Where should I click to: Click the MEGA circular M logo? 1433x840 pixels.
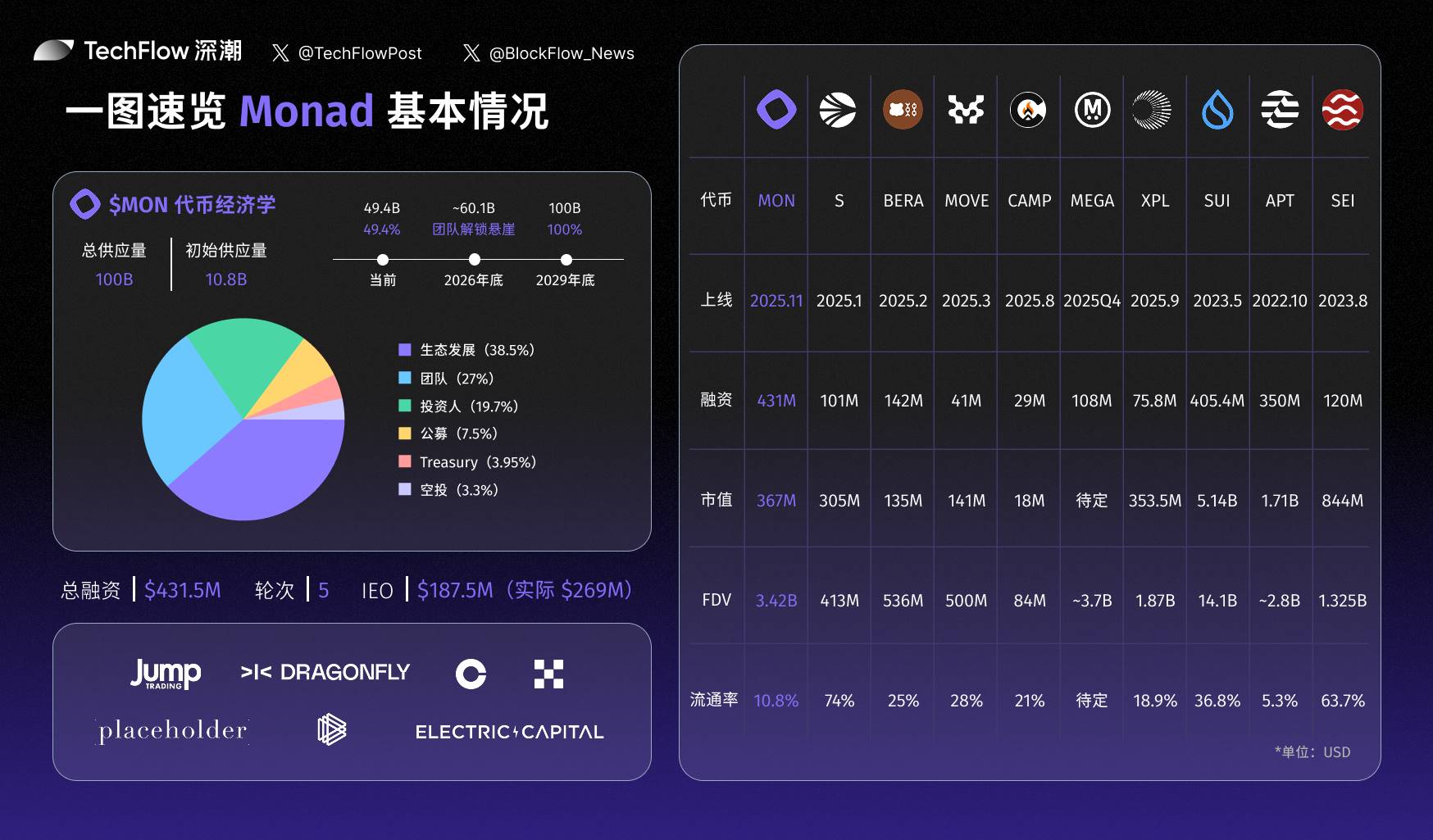tap(1091, 110)
